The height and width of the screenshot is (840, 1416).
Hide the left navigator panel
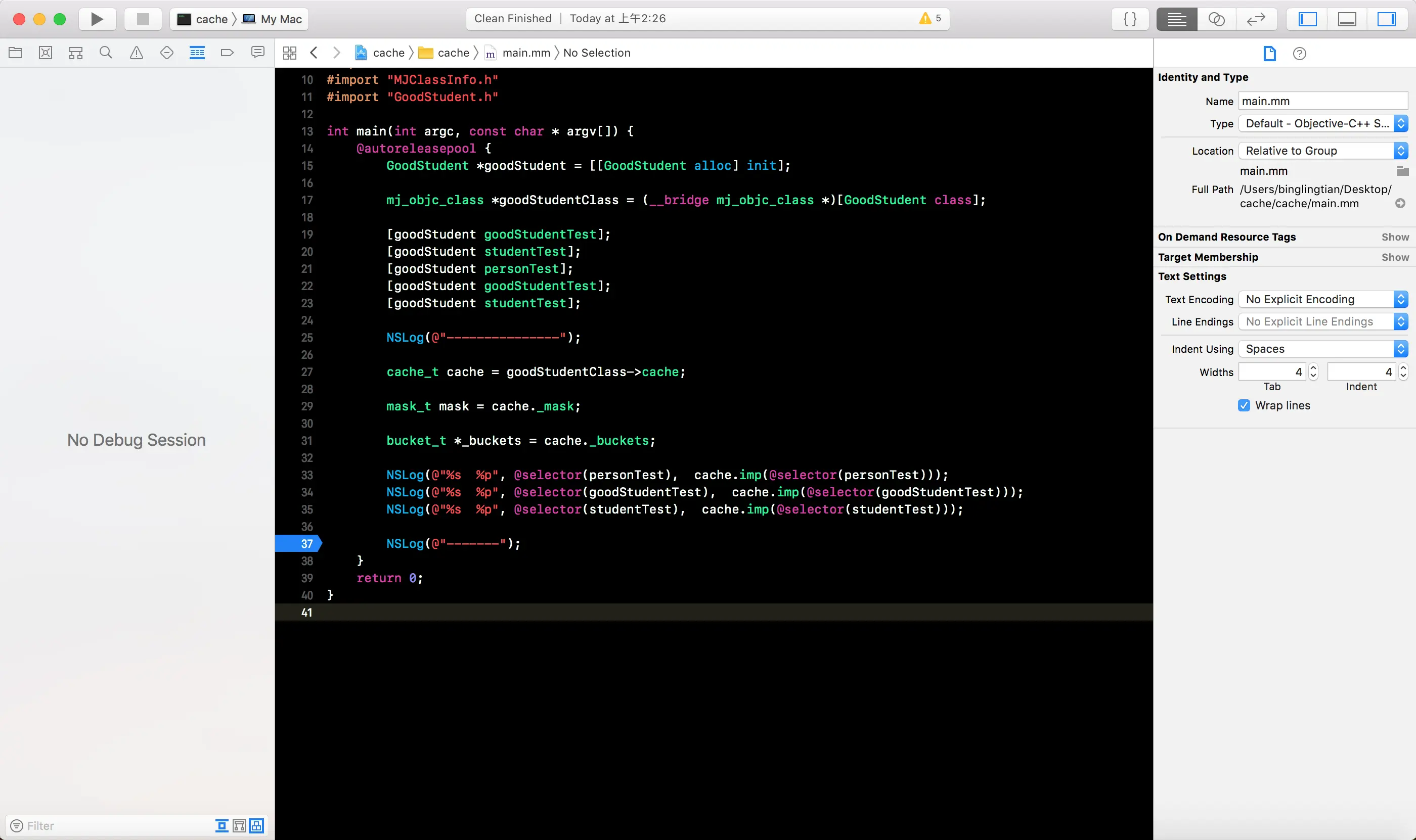1307,19
